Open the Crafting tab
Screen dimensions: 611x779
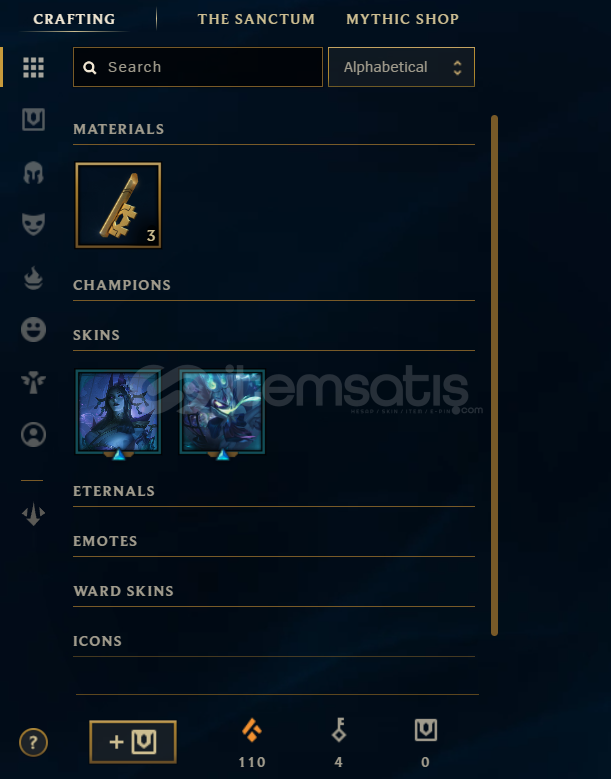point(74,19)
